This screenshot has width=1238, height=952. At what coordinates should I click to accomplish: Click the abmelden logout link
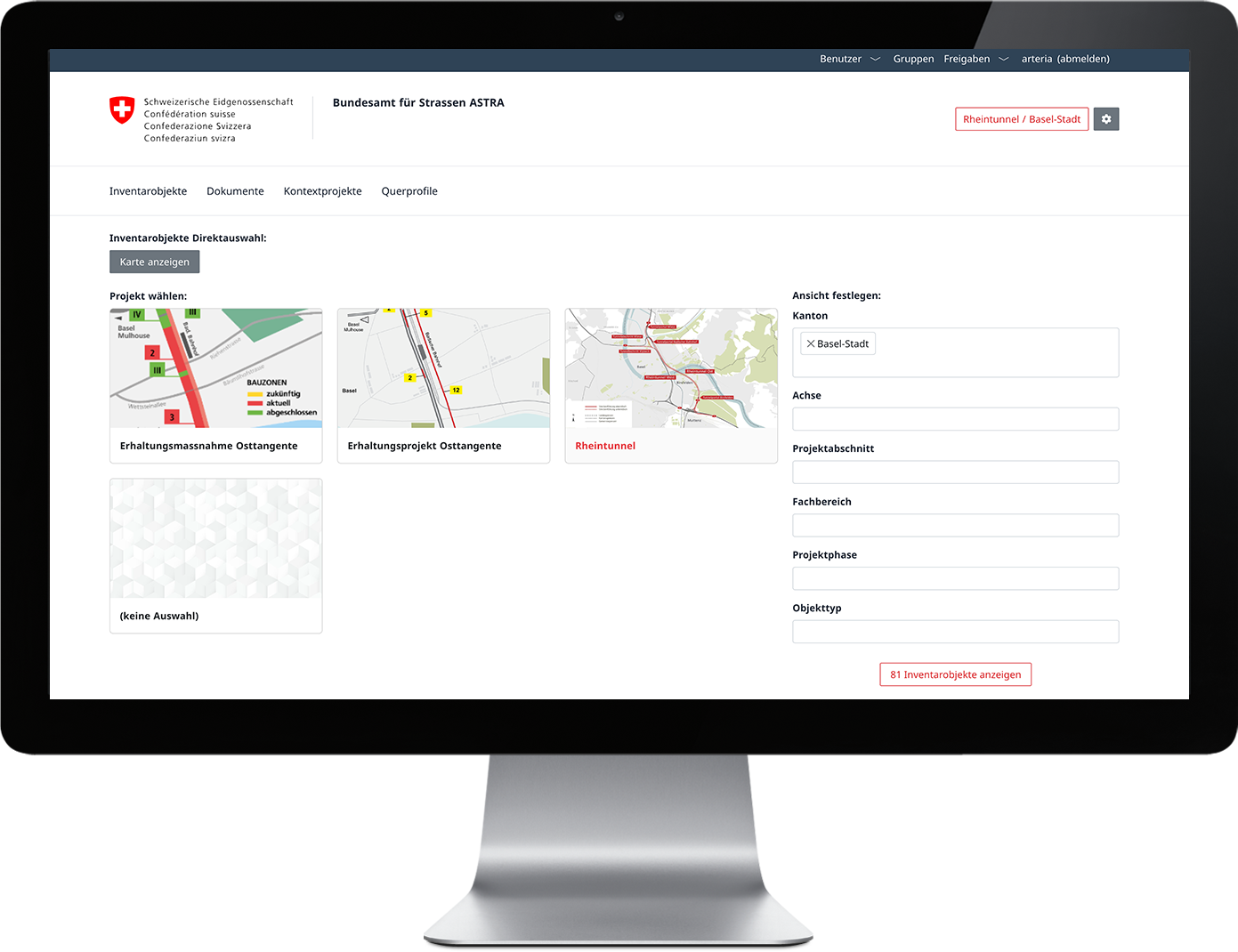(1082, 59)
